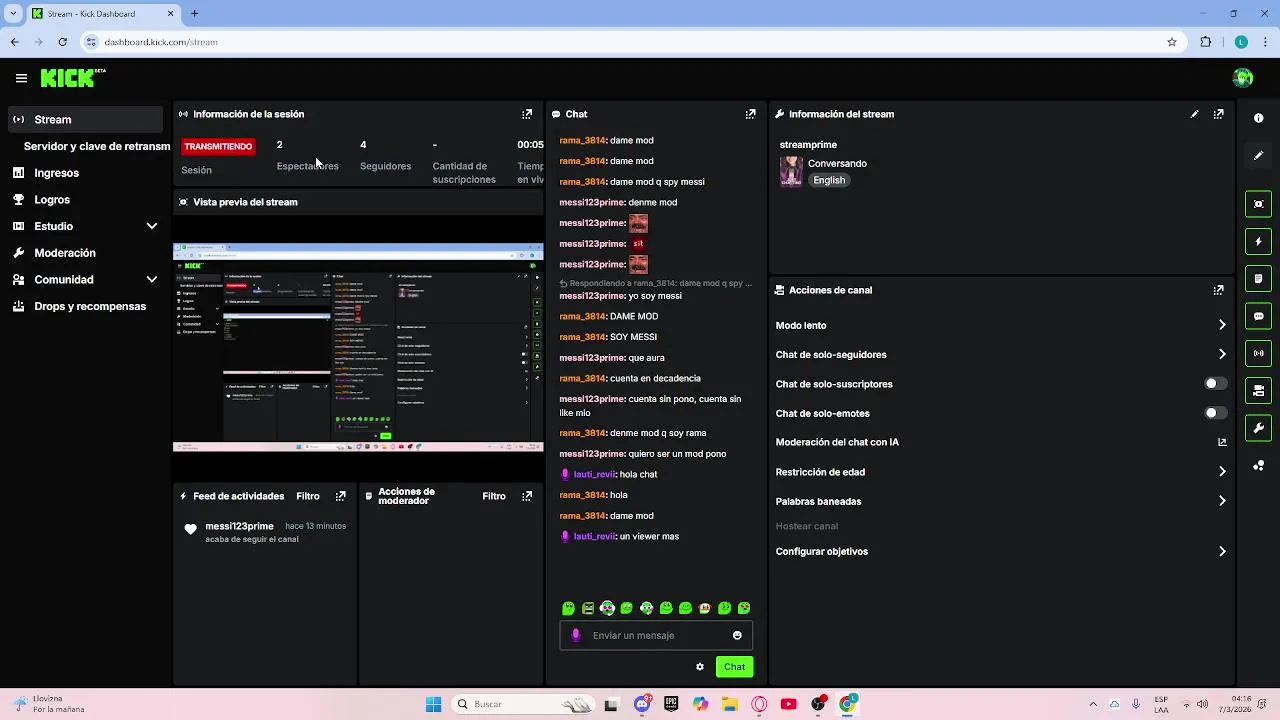Image resolution: width=1280 pixels, height=720 pixels.
Task: Open the emoji picker in message box
Action: tap(737, 635)
